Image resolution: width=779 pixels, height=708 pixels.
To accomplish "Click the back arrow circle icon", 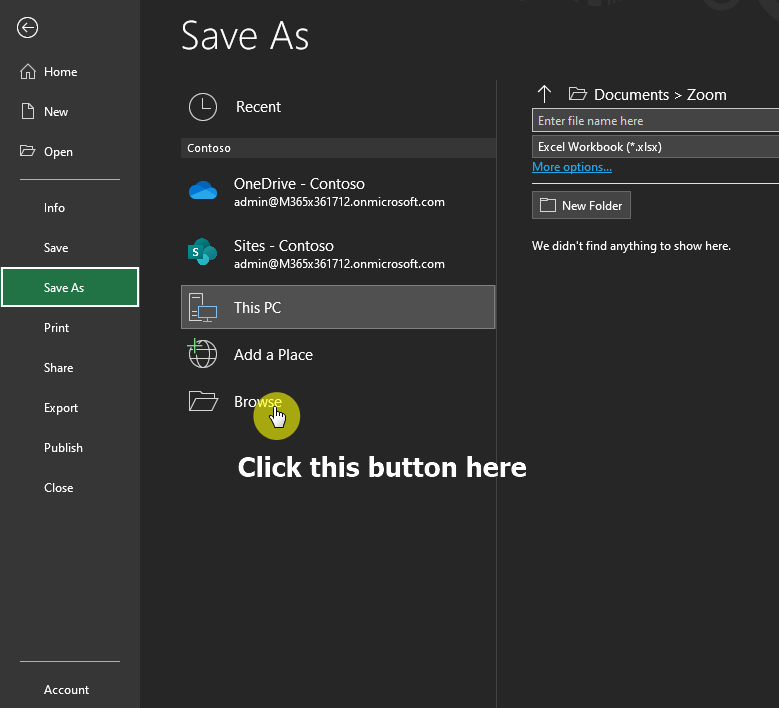I will tap(27, 27).
